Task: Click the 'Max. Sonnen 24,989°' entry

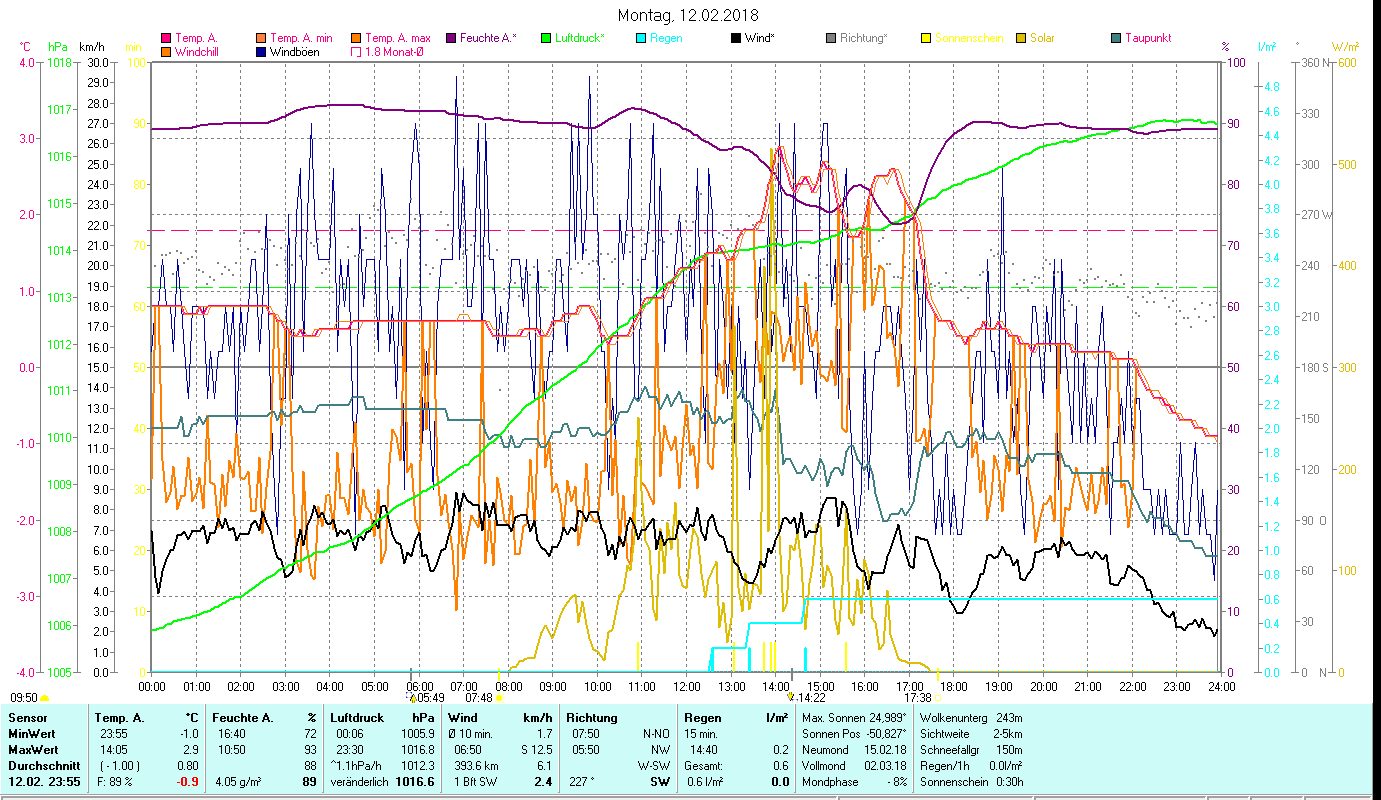Action: [x=855, y=718]
